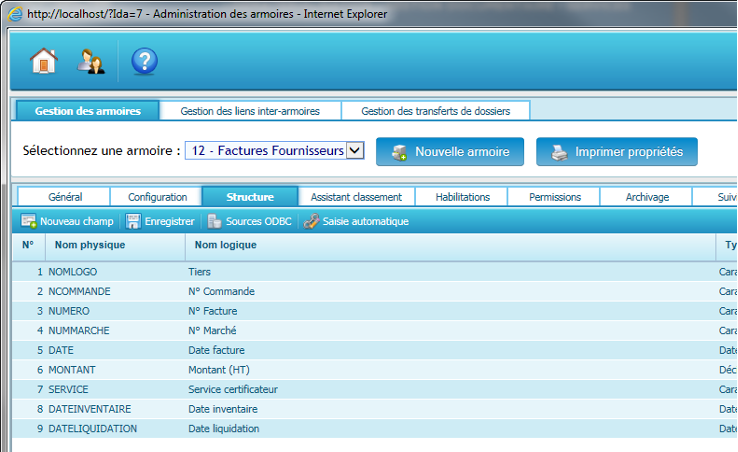Screen dimensions: 738x452
Task: Open the users management icon
Action: pos(92,62)
